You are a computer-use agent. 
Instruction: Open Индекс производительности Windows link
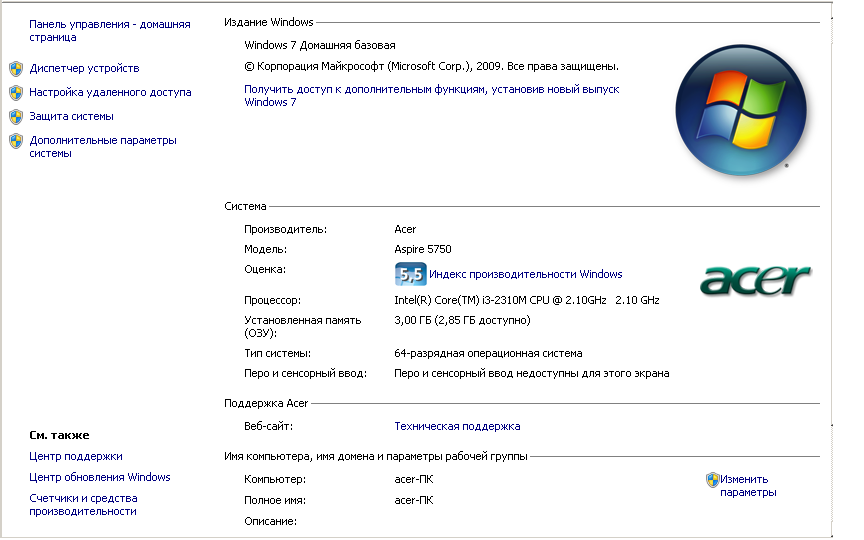526,274
